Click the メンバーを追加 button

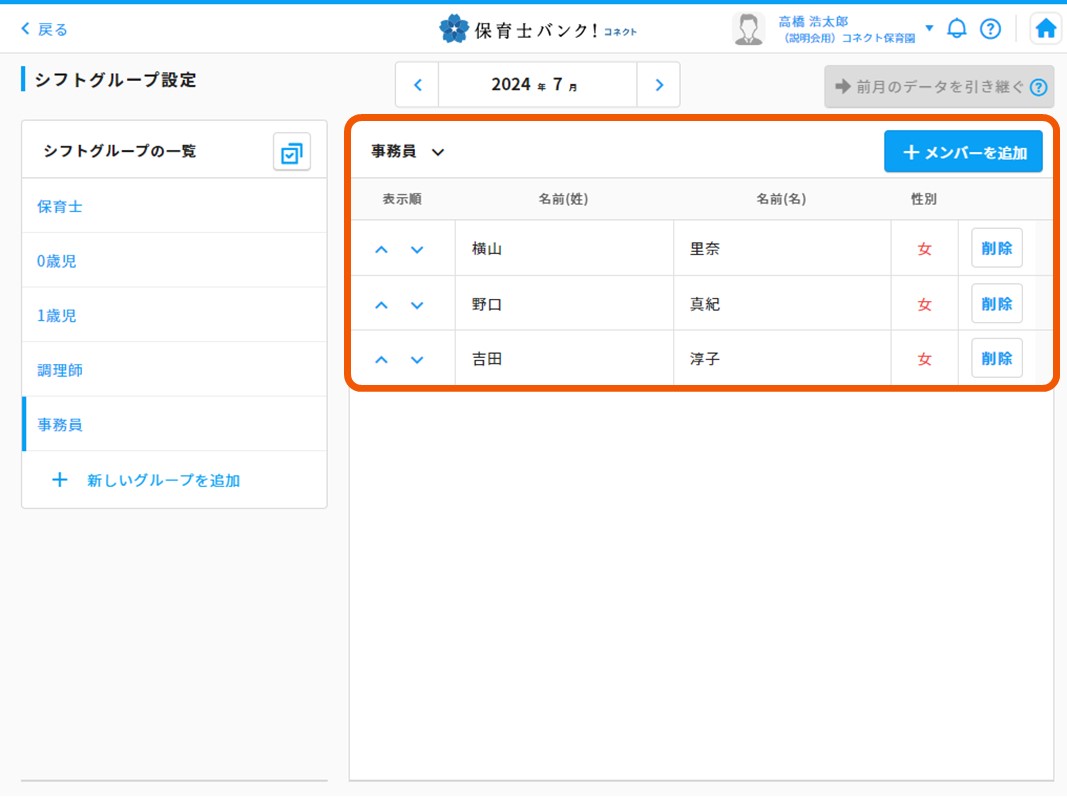(963, 152)
